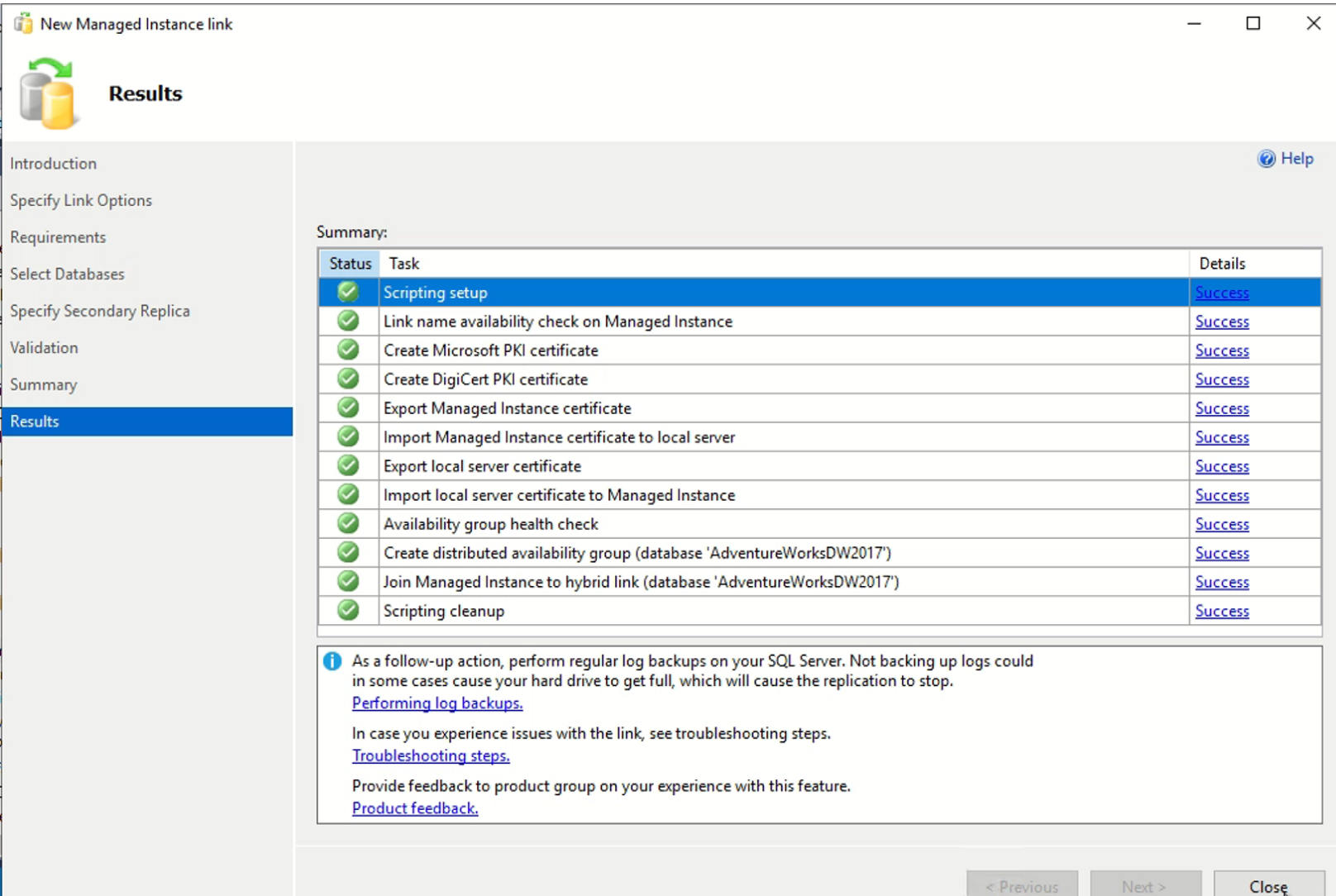1336x896 pixels.
Task: Click the disabled Previous button
Action: pos(1022,884)
